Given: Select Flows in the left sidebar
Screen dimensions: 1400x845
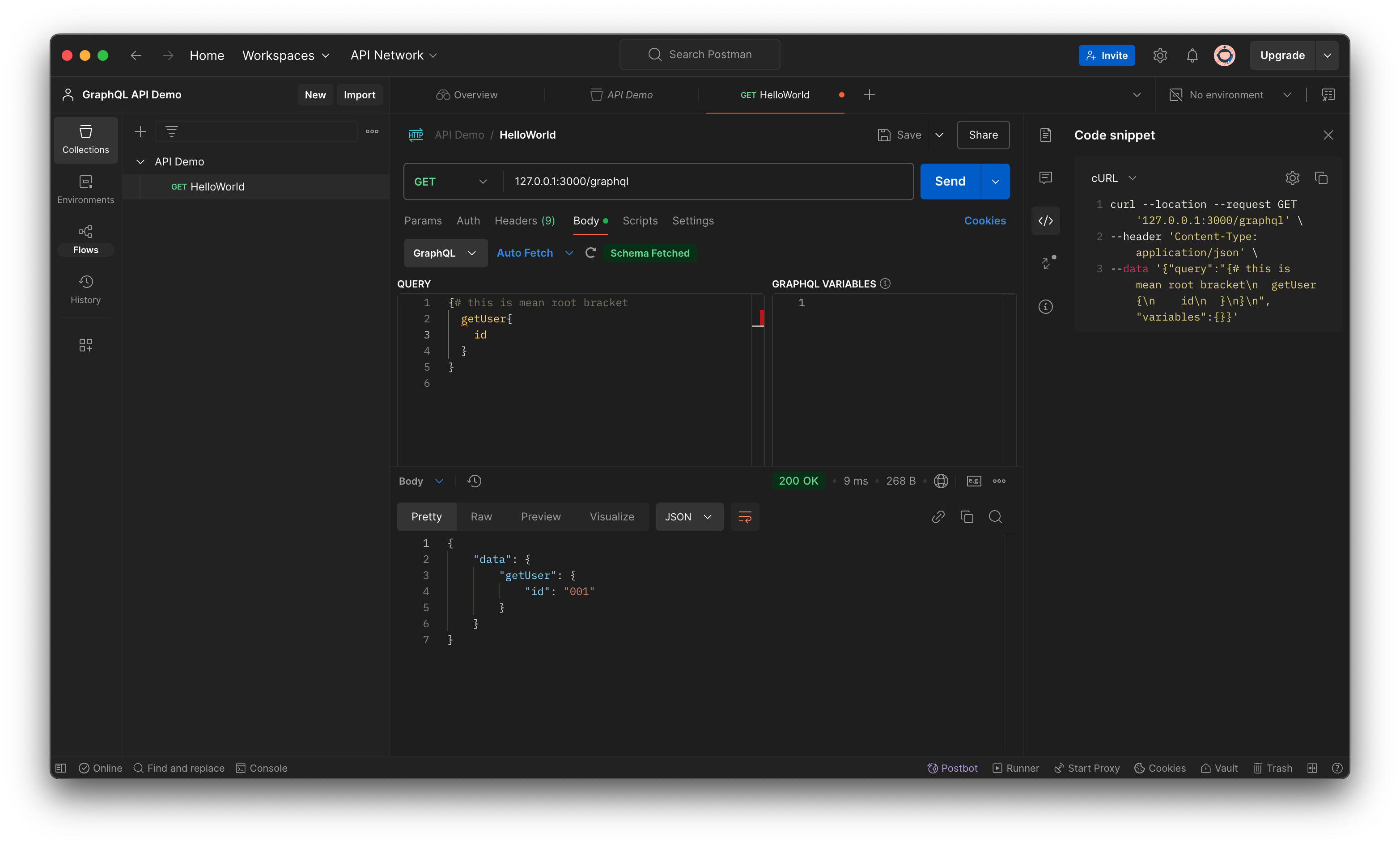Looking at the screenshot, I should (85, 238).
